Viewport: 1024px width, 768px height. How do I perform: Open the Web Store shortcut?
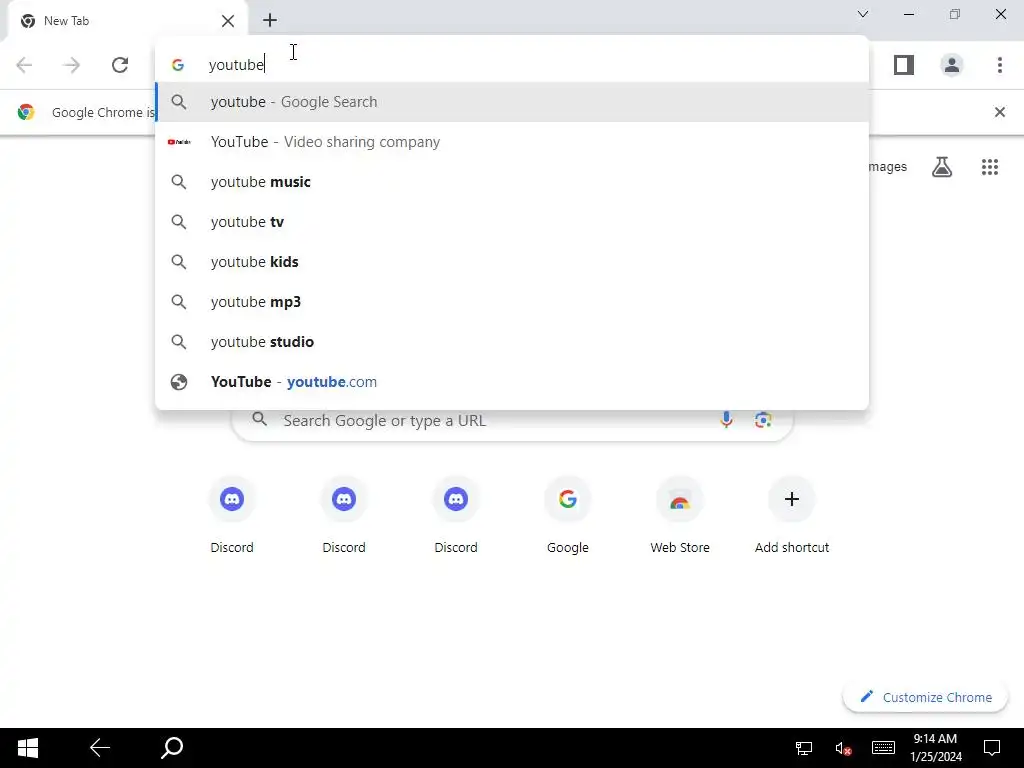(x=680, y=516)
